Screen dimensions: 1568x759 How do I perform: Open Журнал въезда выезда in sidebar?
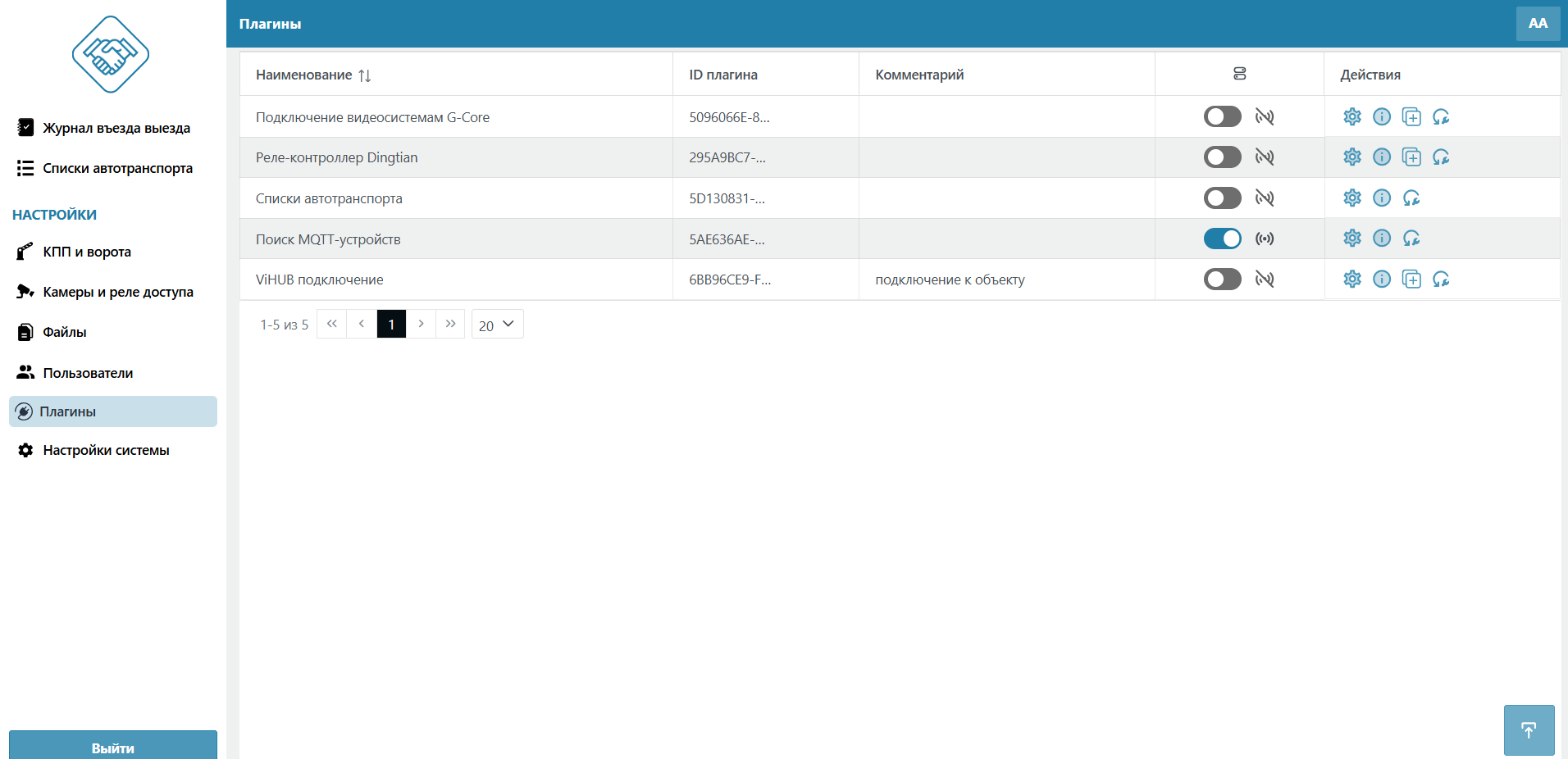[x=116, y=128]
